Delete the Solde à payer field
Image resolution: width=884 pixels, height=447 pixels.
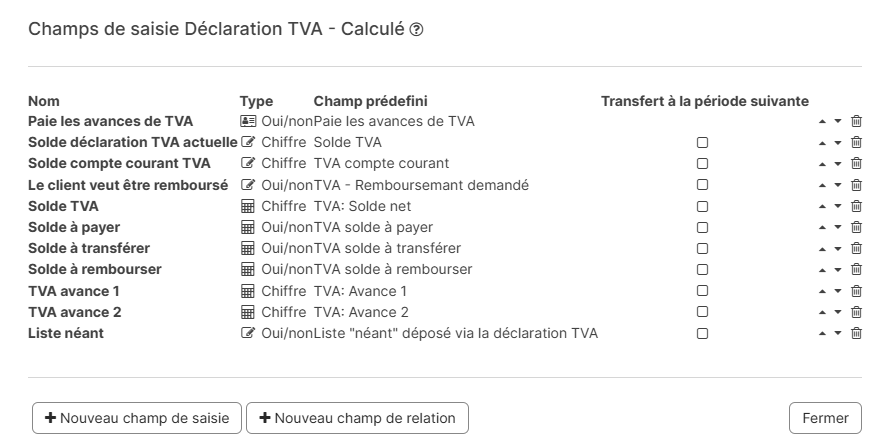[856, 227]
